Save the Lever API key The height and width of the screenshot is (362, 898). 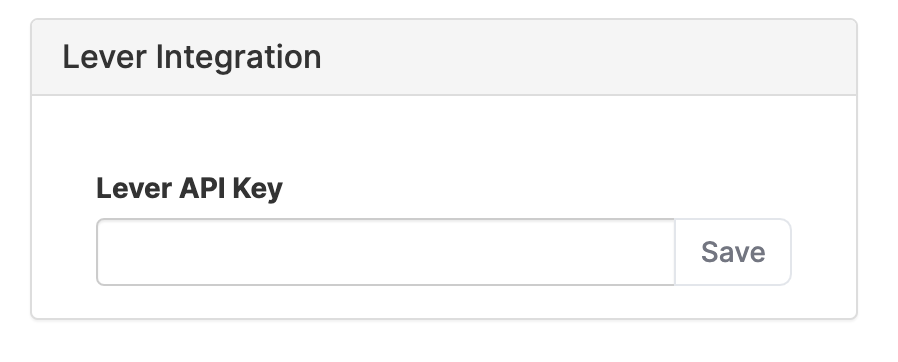point(733,252)
